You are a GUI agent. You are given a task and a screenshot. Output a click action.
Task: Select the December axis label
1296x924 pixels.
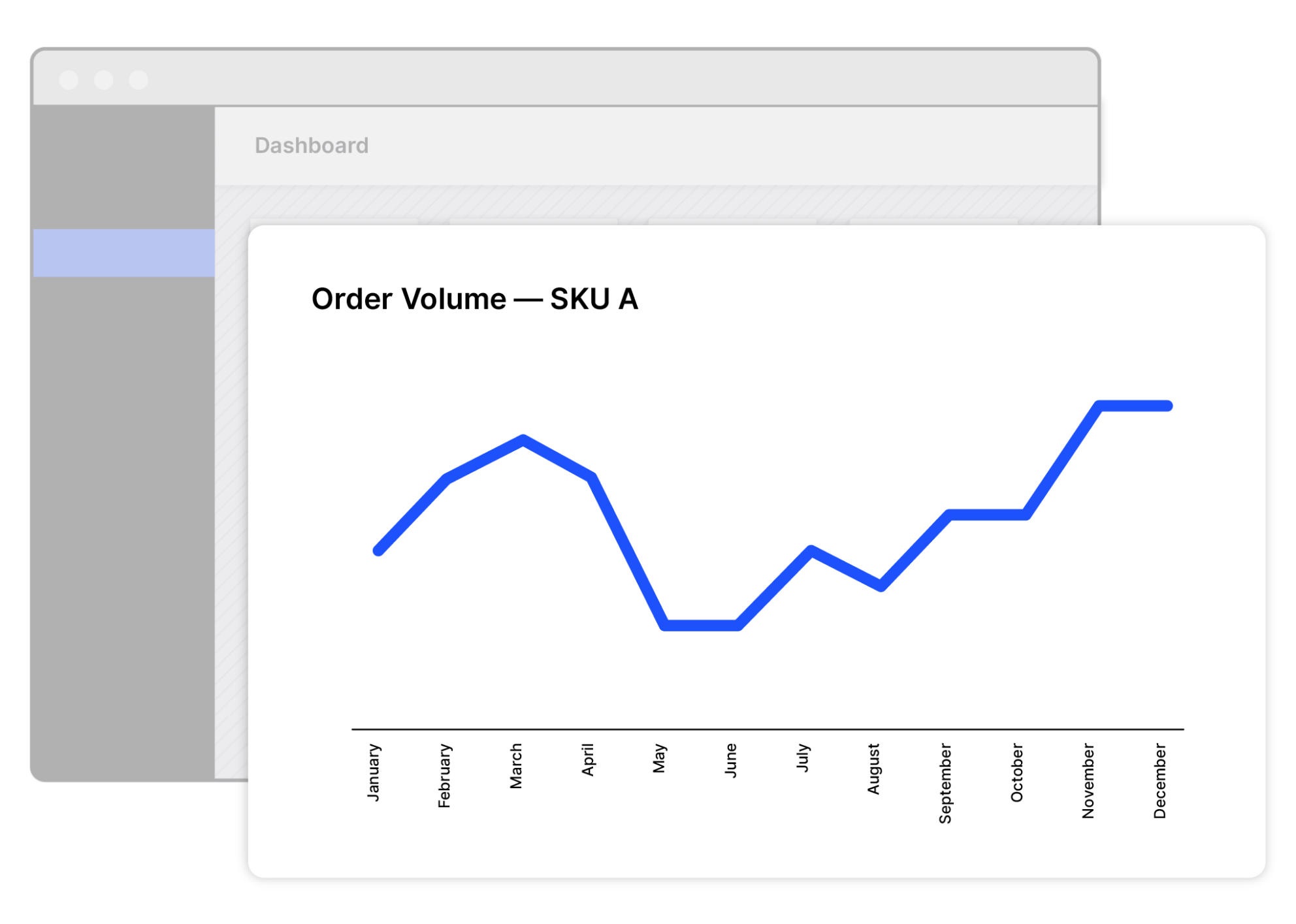[1160, 780]
